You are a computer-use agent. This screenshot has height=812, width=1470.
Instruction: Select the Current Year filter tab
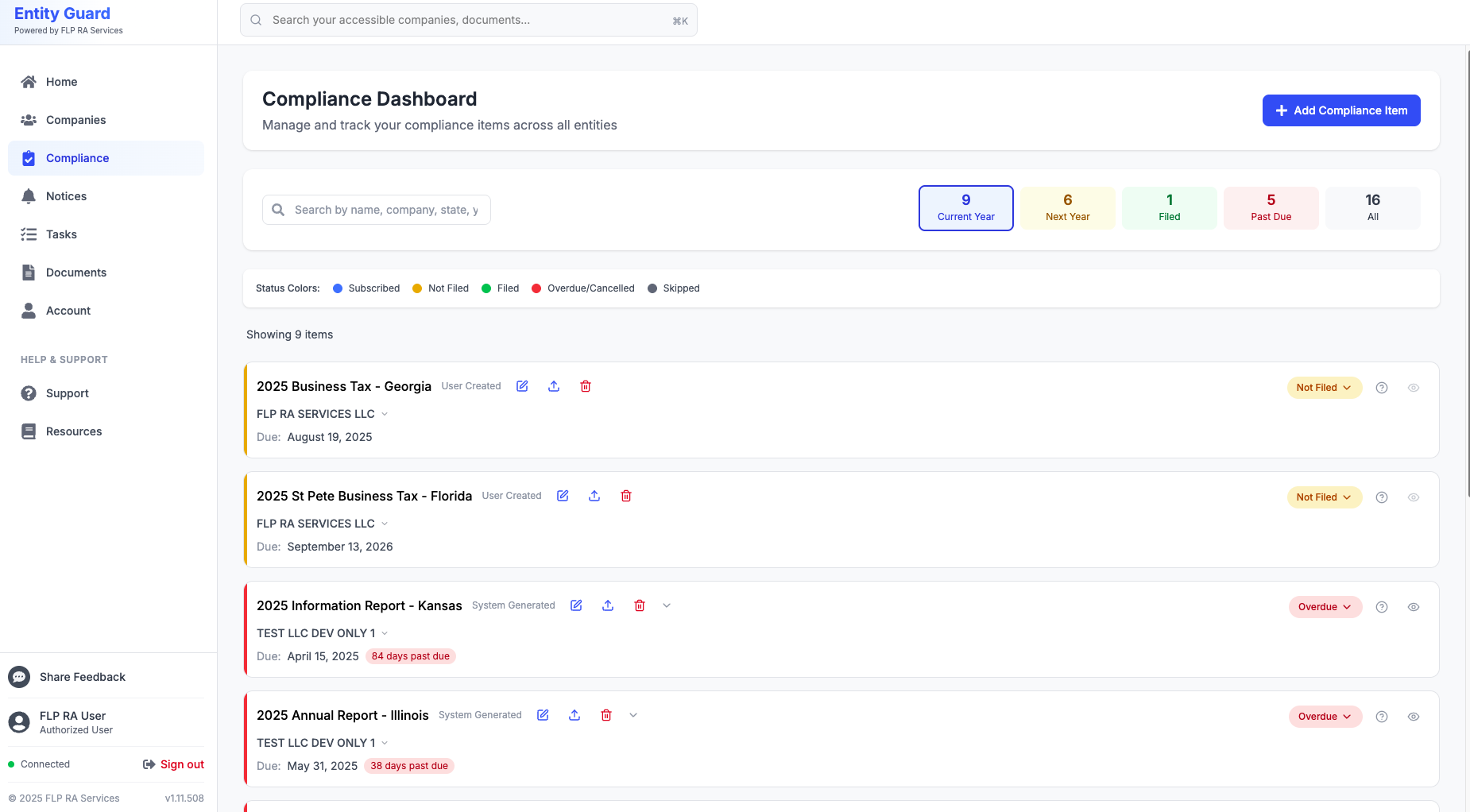(x=966, y=208)
